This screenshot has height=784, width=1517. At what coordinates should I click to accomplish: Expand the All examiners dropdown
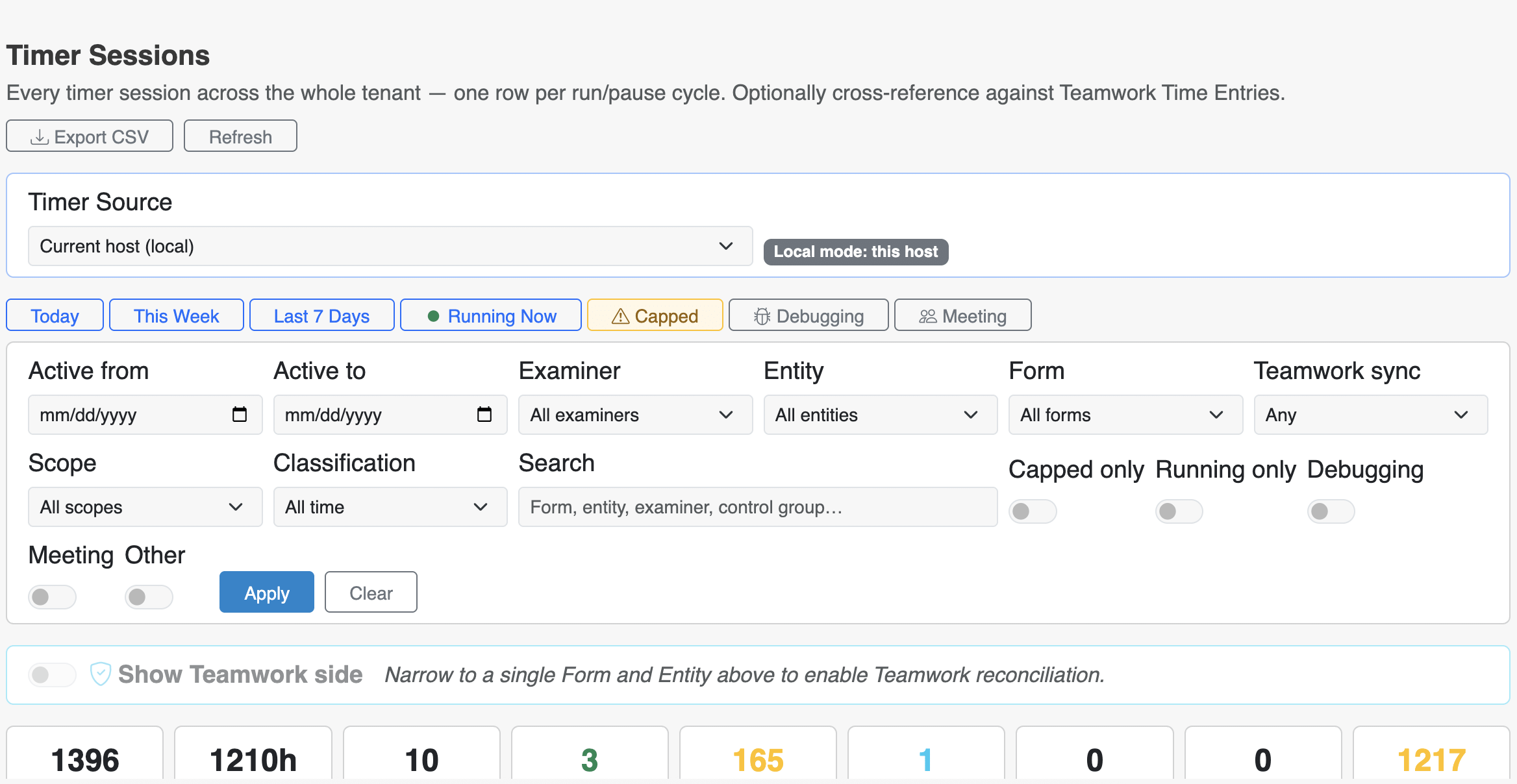pos(635,415)
